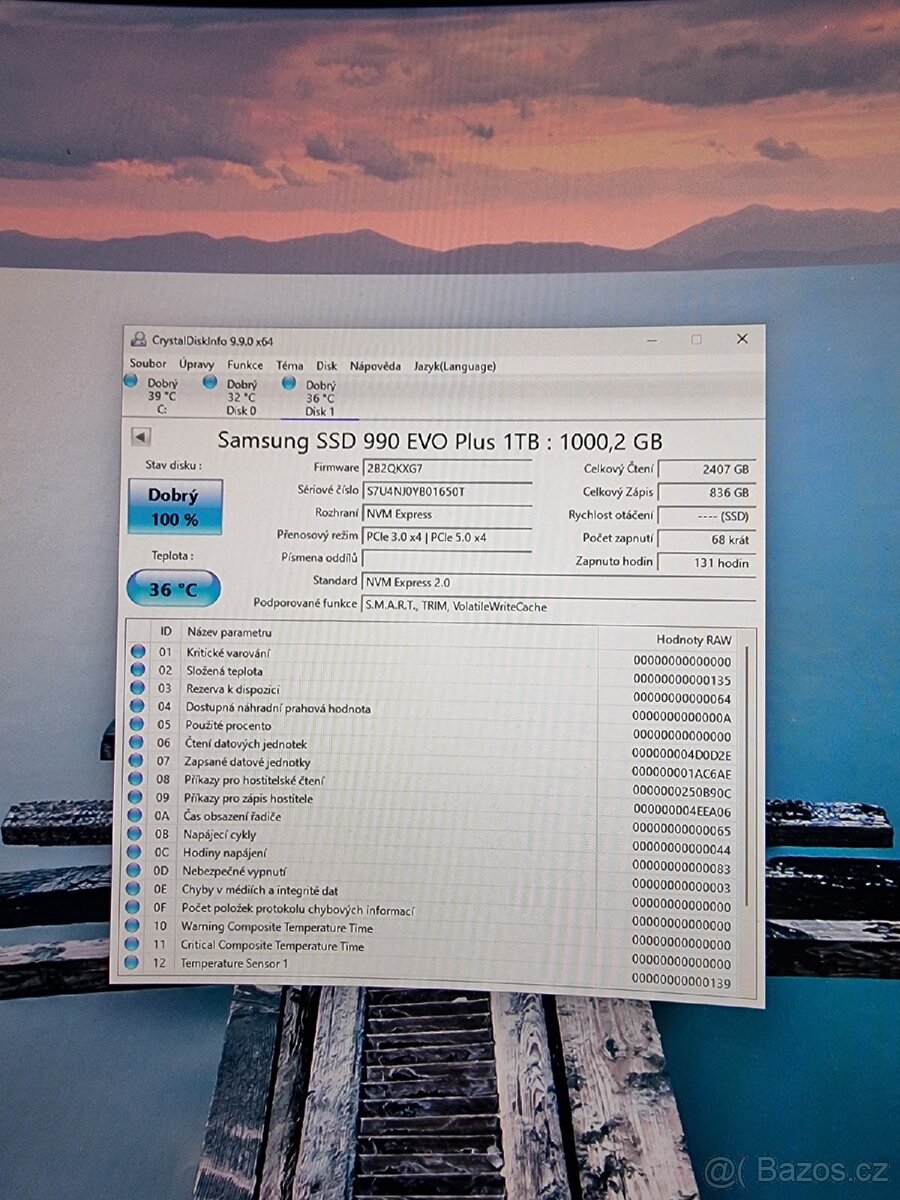Click status orb for Složená teplota row
This screenshot has width=900, height=1200.
coord(137,670)
